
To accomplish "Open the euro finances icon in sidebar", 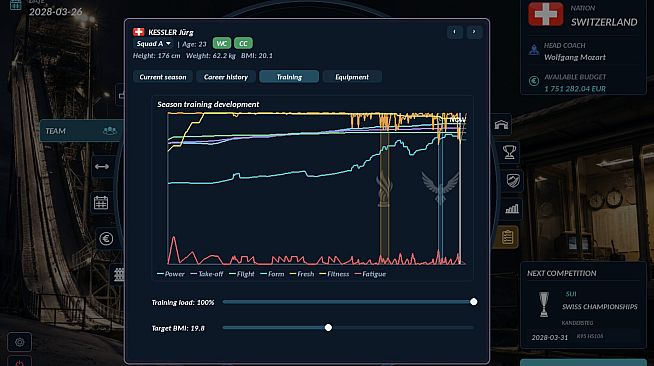I will coord(106,239).
